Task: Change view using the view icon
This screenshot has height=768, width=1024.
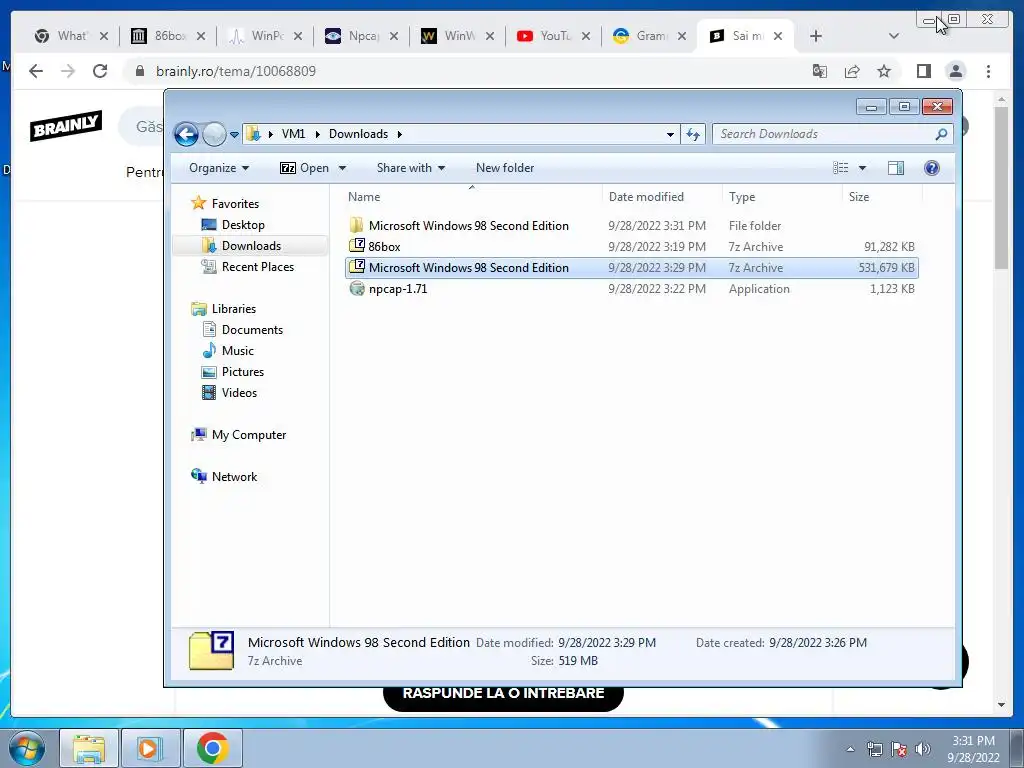Action: pyautogui.click(x=840, y=168)
